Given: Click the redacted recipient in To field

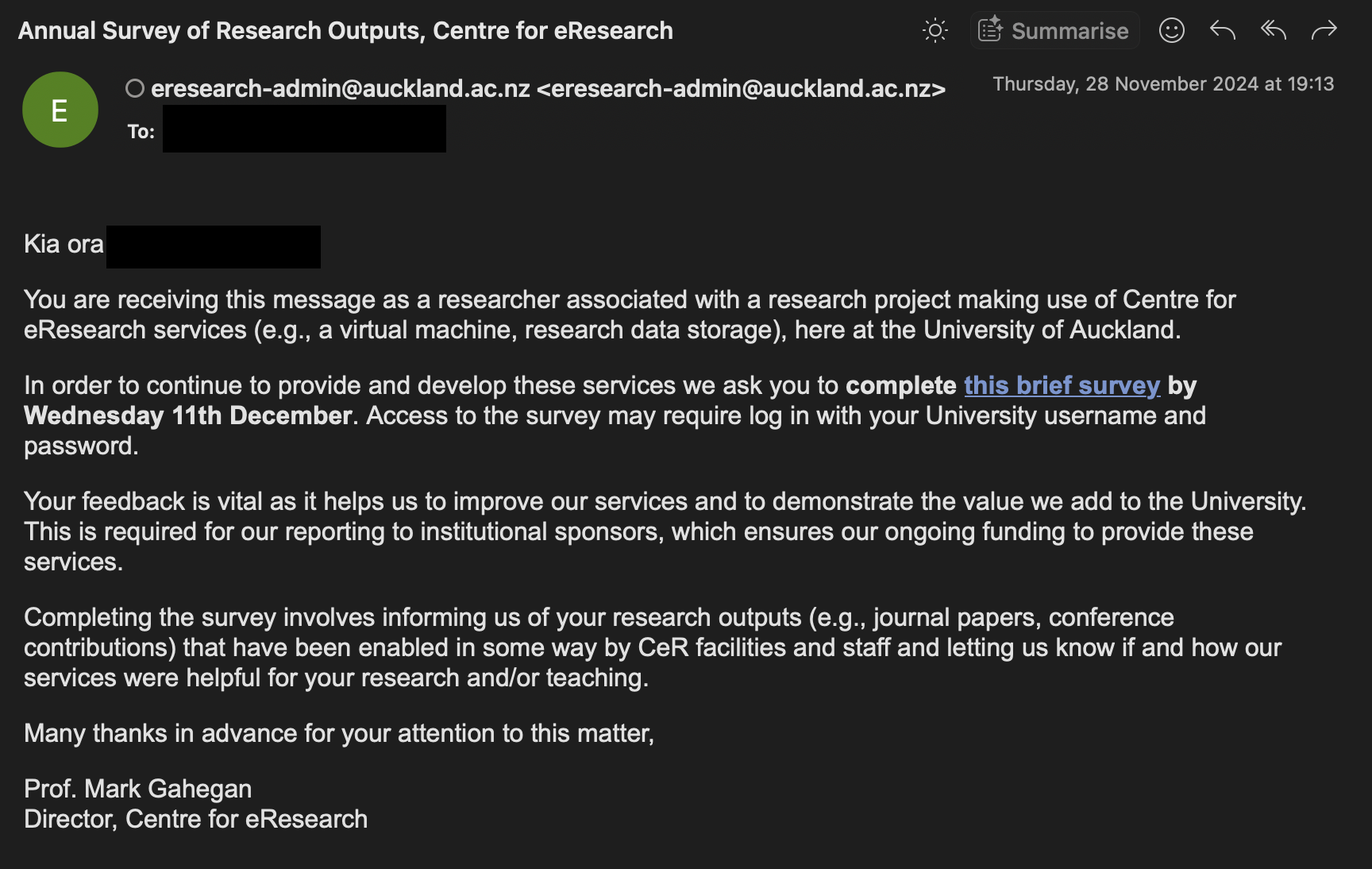Looking at the screenshot, I should pos(304,129).
